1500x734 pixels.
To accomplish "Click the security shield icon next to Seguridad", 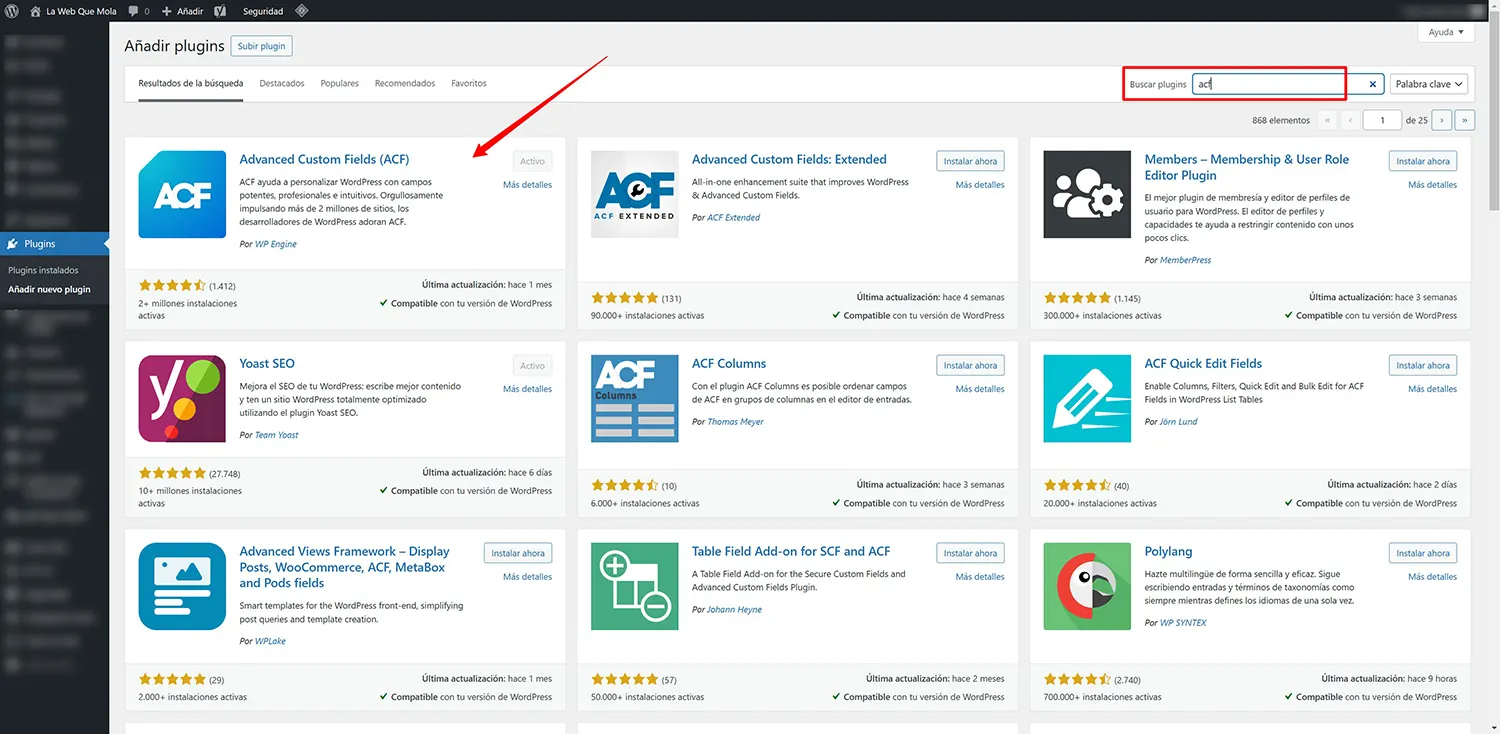I will coord(302,11).
